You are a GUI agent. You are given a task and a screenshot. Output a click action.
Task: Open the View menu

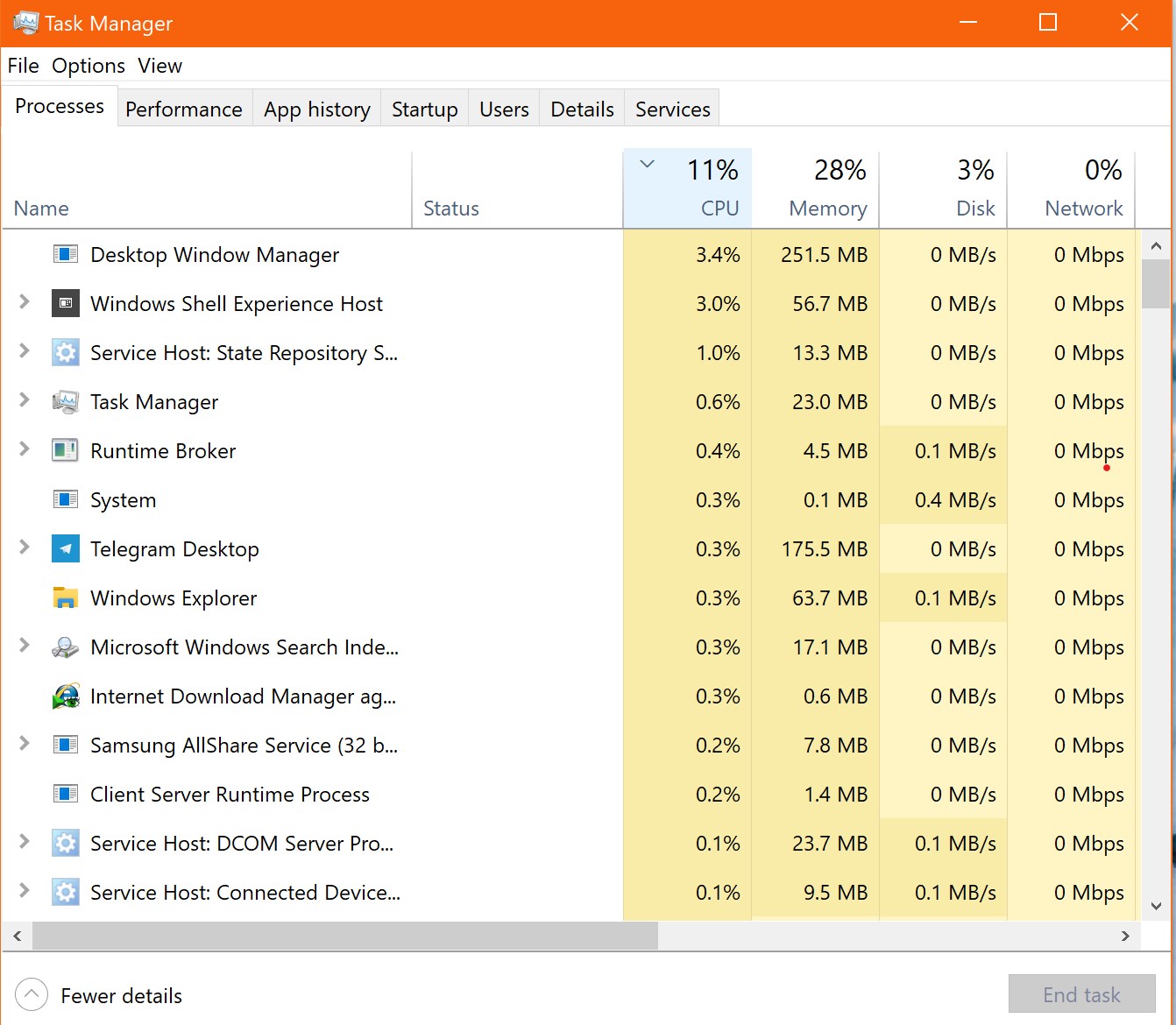click(x=159, y=66)
